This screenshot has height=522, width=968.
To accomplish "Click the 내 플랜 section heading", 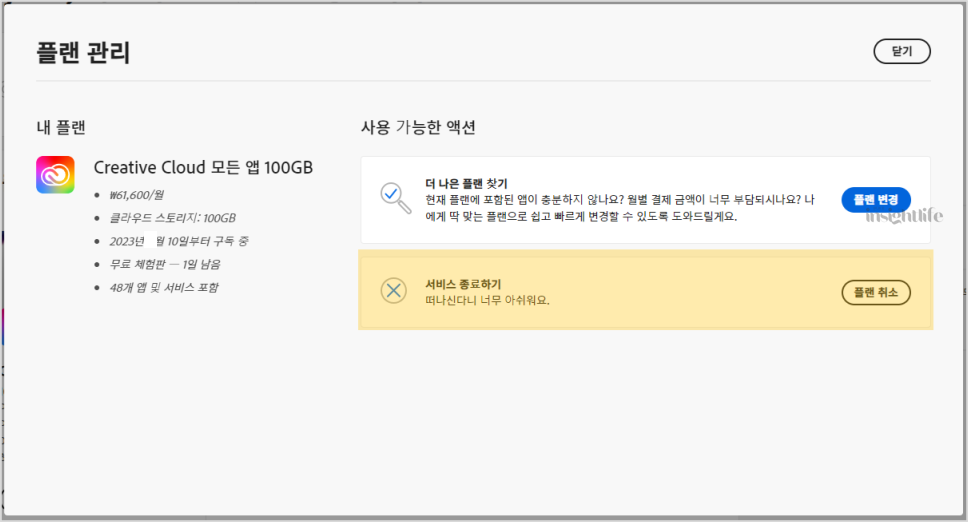I will pyautogui.click(x=60, y=128).
